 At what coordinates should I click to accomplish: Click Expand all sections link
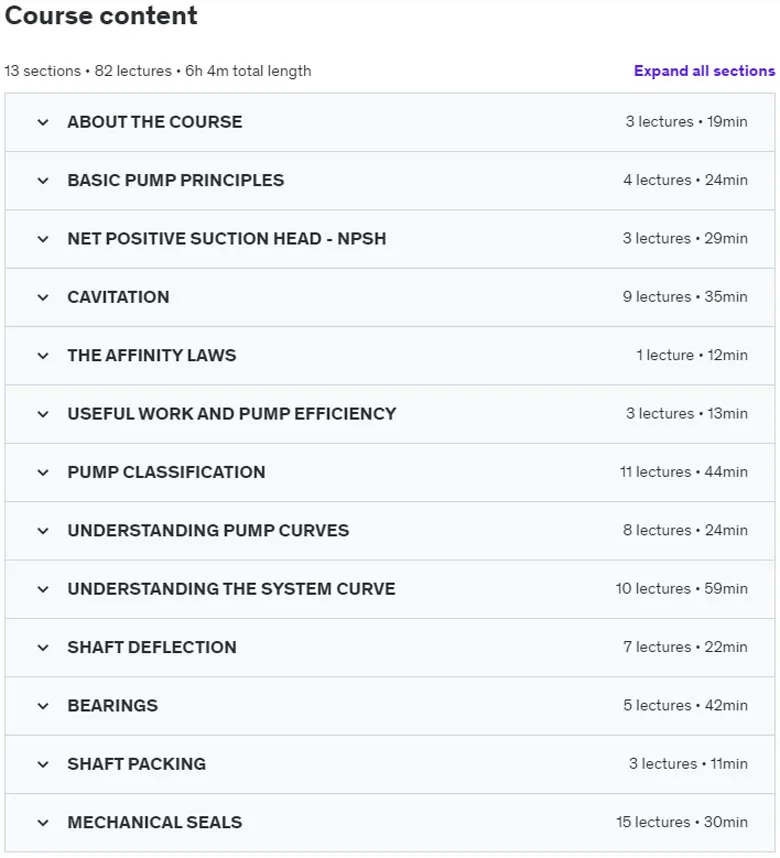704,71
